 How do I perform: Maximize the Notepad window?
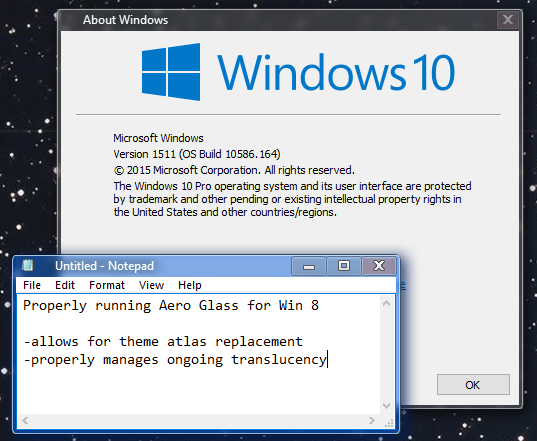click(x=344, y=266)
